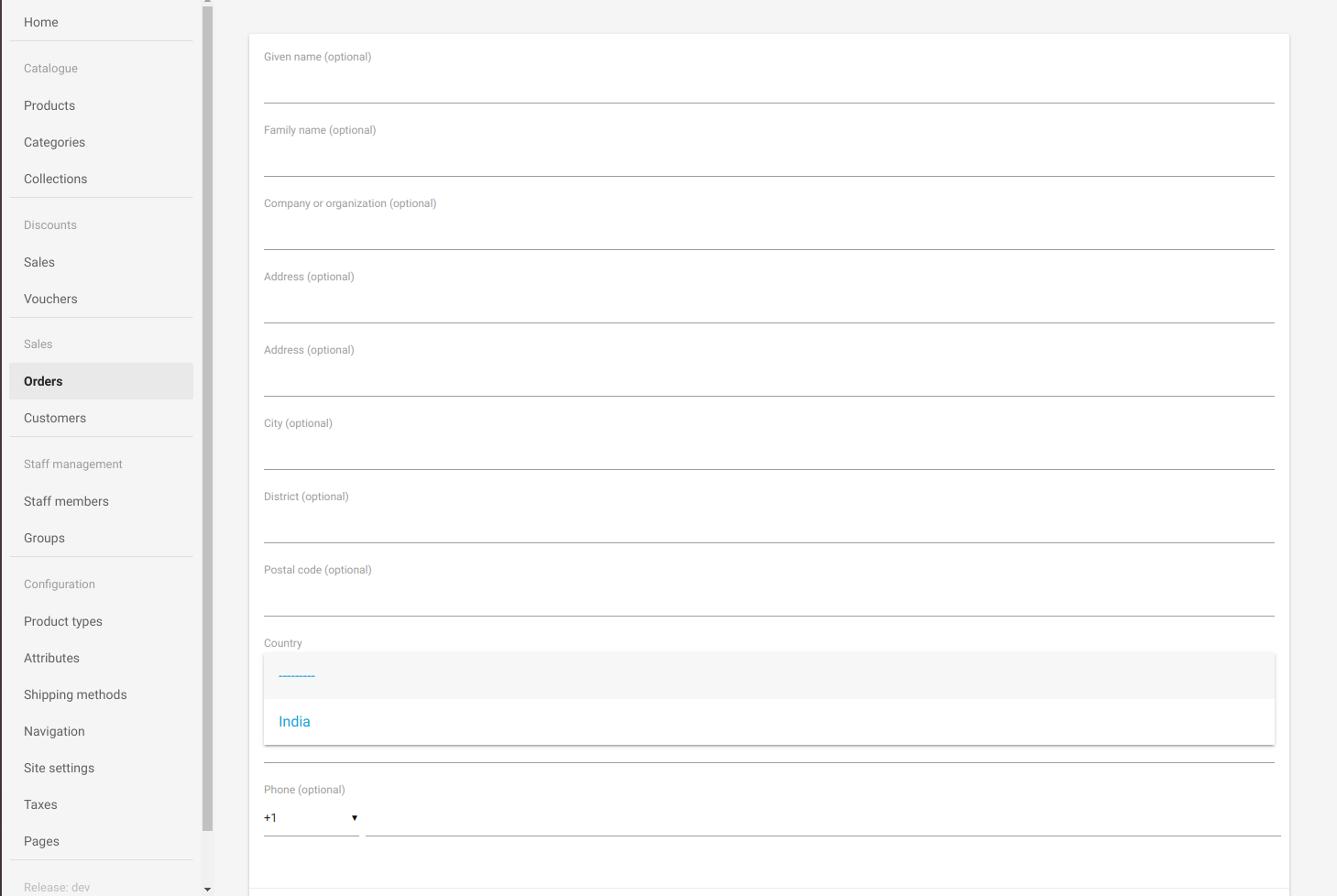Choose the blank dashes option in Country list
Viewport: 1337px width, 896px height.
pyautogui.click(x=296, y=675)
